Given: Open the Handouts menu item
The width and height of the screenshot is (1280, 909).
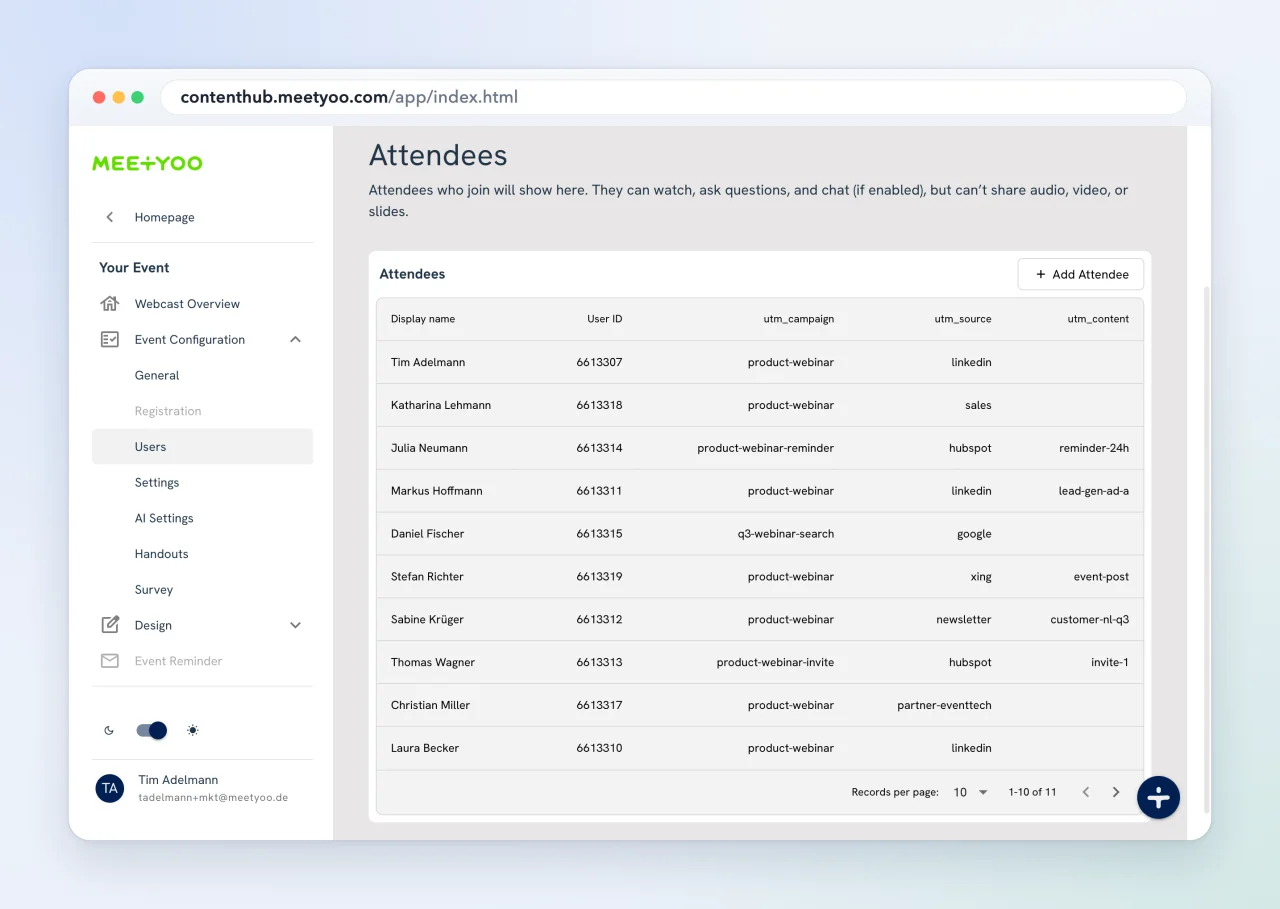Looking at the screenshot, I should click(162, 554).
